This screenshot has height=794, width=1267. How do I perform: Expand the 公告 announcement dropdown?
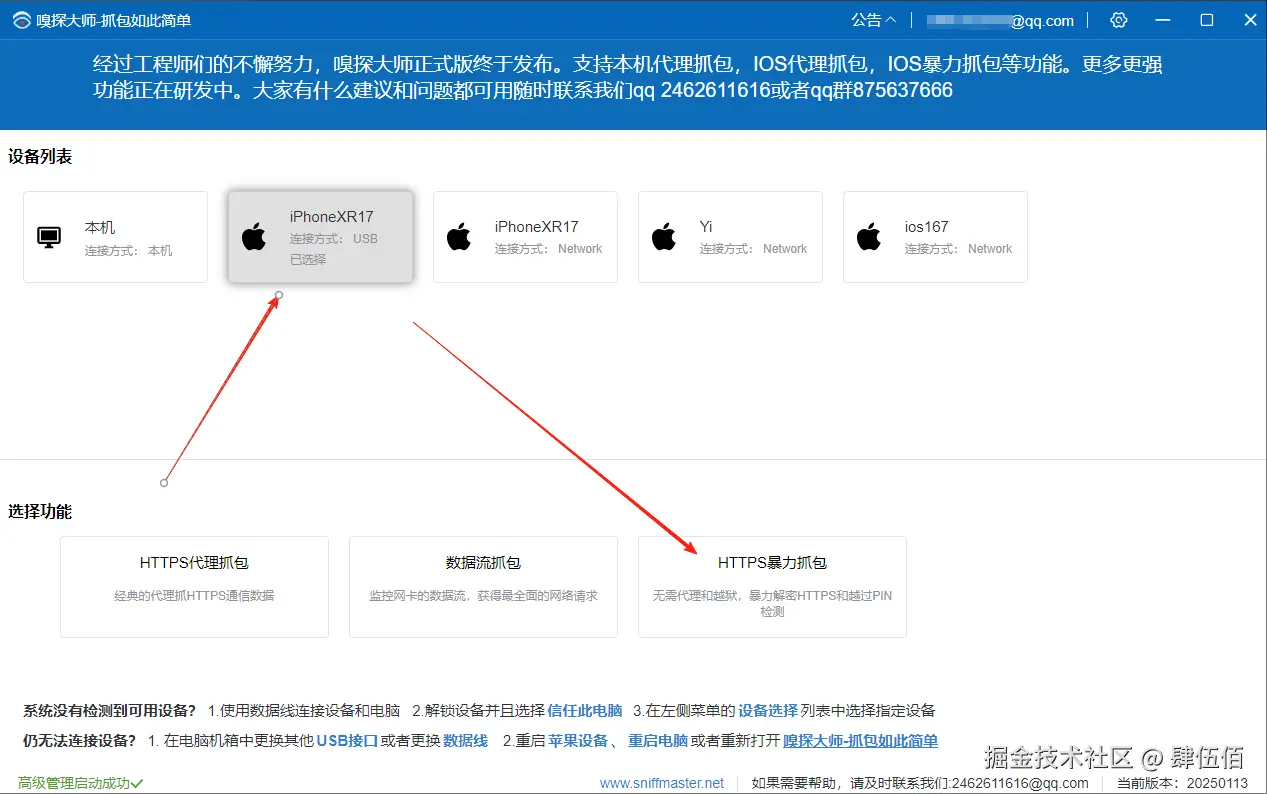point(873,20)
